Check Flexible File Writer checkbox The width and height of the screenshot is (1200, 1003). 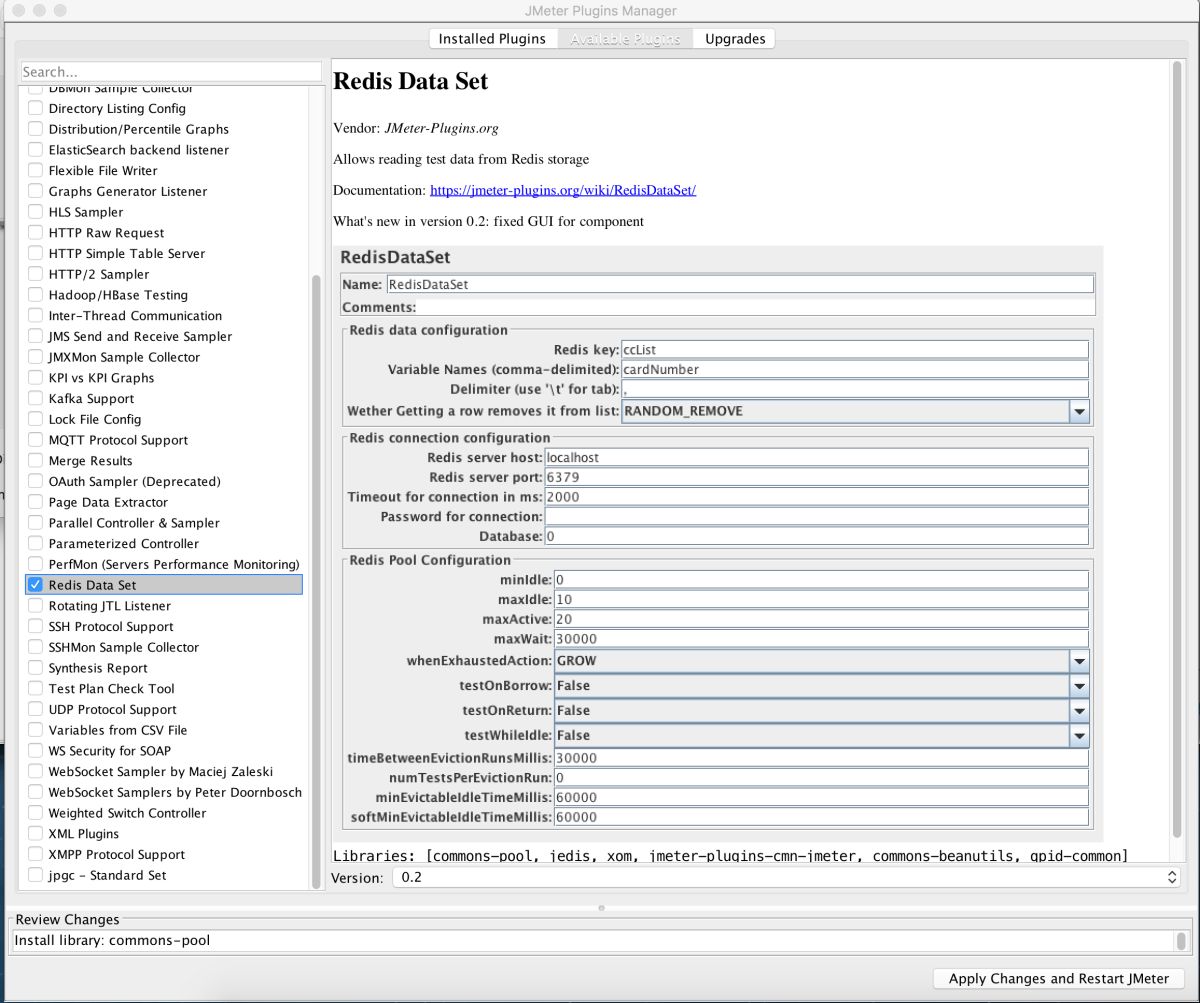(x=35, y=170)
